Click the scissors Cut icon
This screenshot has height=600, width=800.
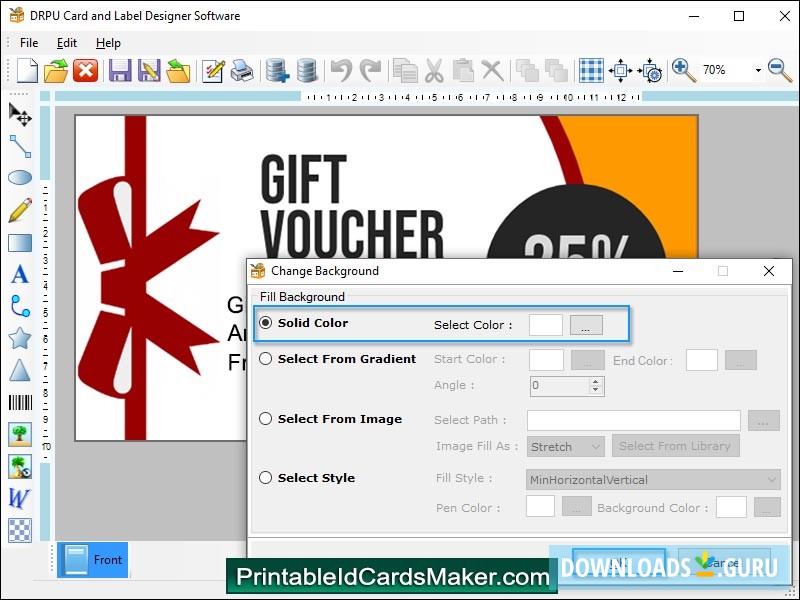tap(434, 70)
